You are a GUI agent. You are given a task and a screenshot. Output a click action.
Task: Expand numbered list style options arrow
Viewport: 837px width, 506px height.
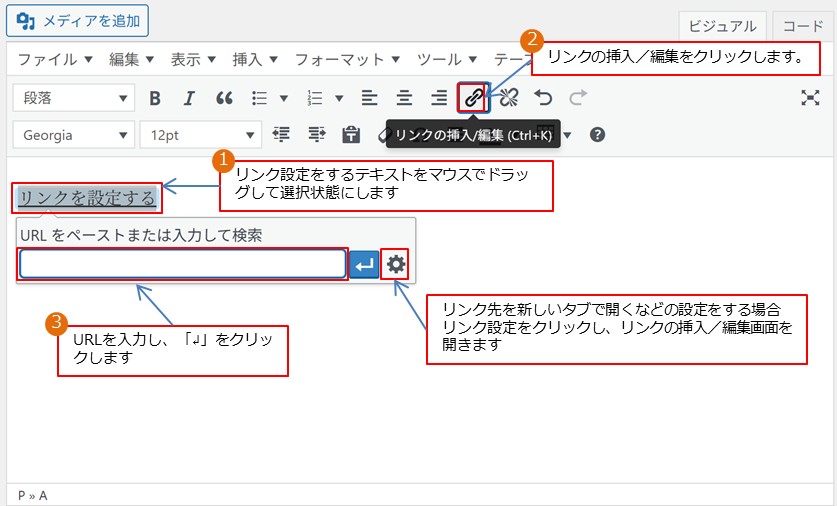[x=339, y=98]
